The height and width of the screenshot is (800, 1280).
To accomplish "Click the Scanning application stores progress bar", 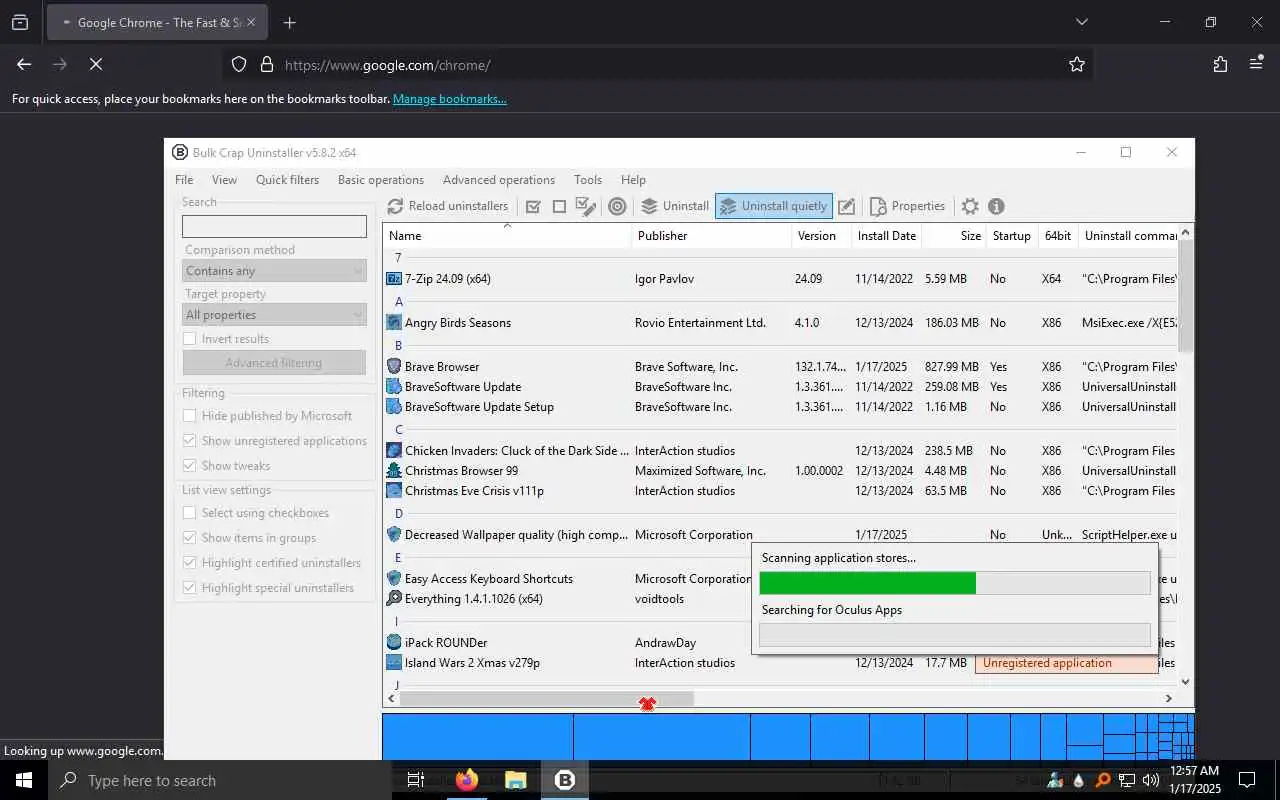I will coord(955,583).
